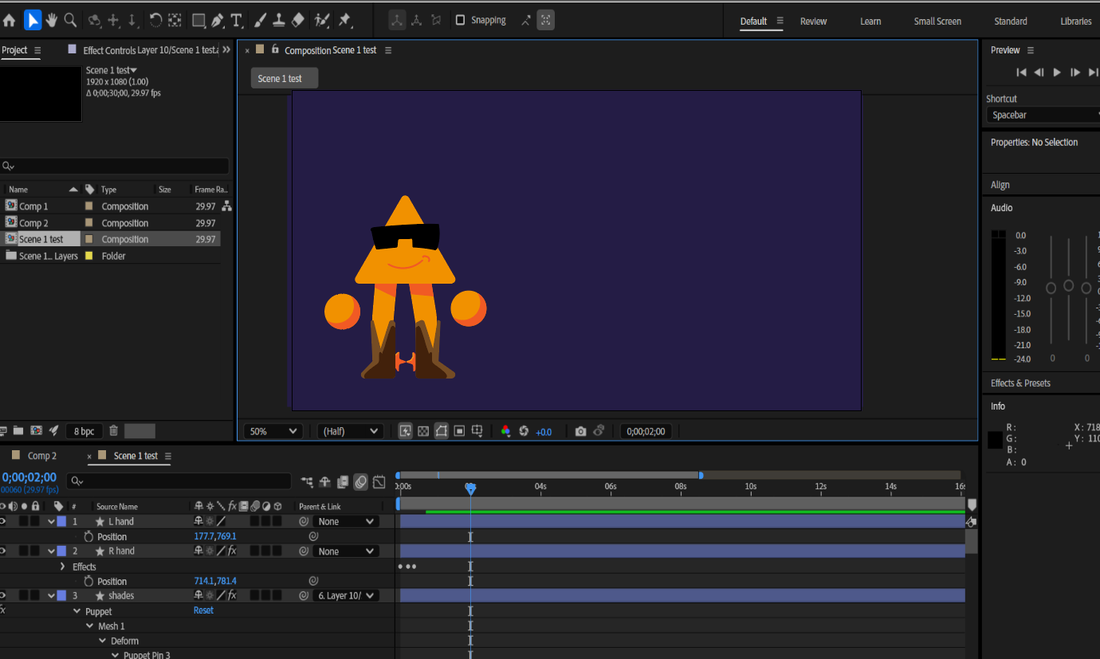This screenshot has width=1100, height=659.
Task: Select the Eraser tool
Action: pyautogui.click(x=297, y=20)
